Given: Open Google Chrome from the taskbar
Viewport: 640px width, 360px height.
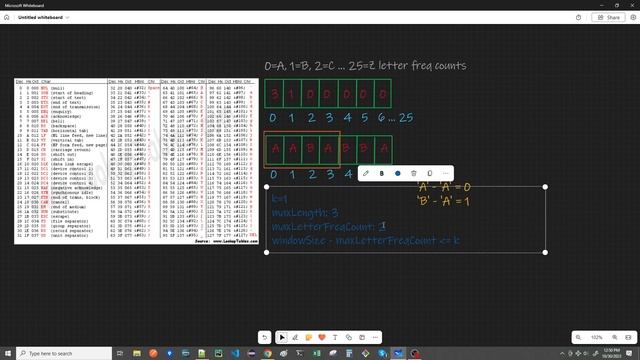Looking at the screenshot, I should [x=268, y=353].
